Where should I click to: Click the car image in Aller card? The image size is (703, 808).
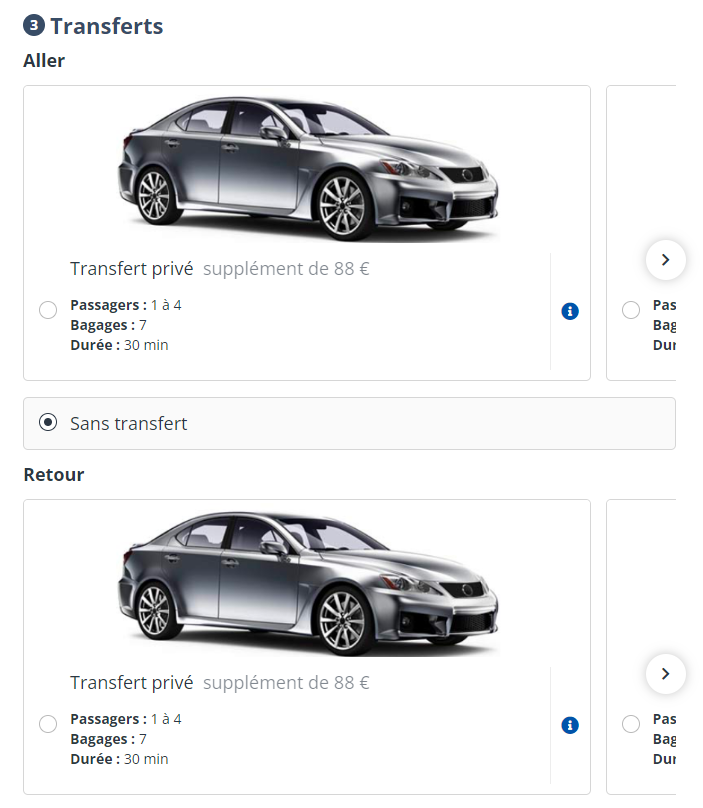(307, 168)
